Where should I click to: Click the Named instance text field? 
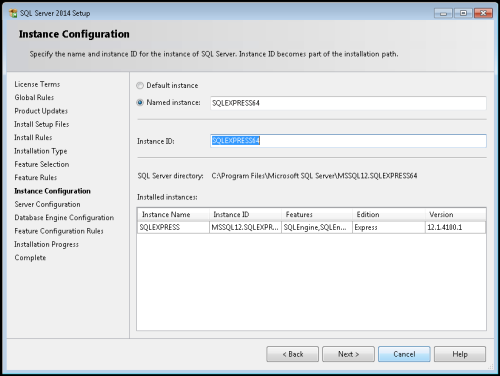(348, 103)
